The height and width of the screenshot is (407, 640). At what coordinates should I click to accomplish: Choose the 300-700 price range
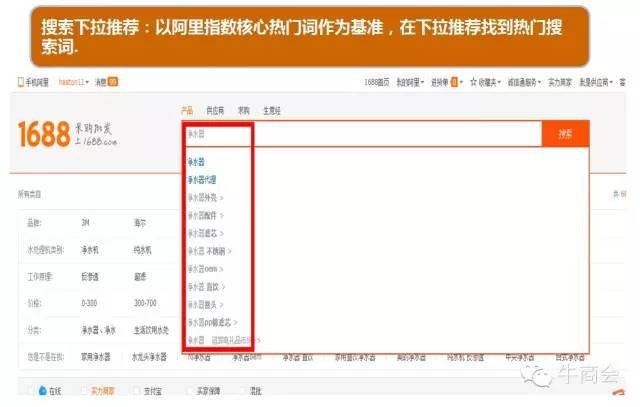[x=145, y=303]
